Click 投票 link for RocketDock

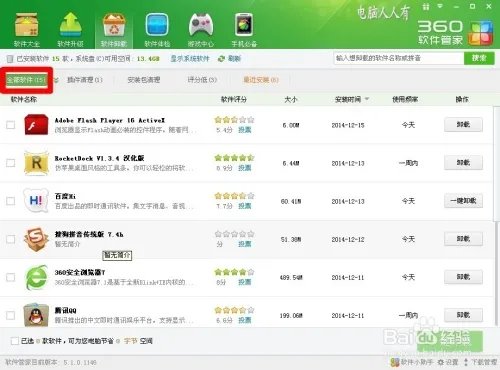click(244, 168)
